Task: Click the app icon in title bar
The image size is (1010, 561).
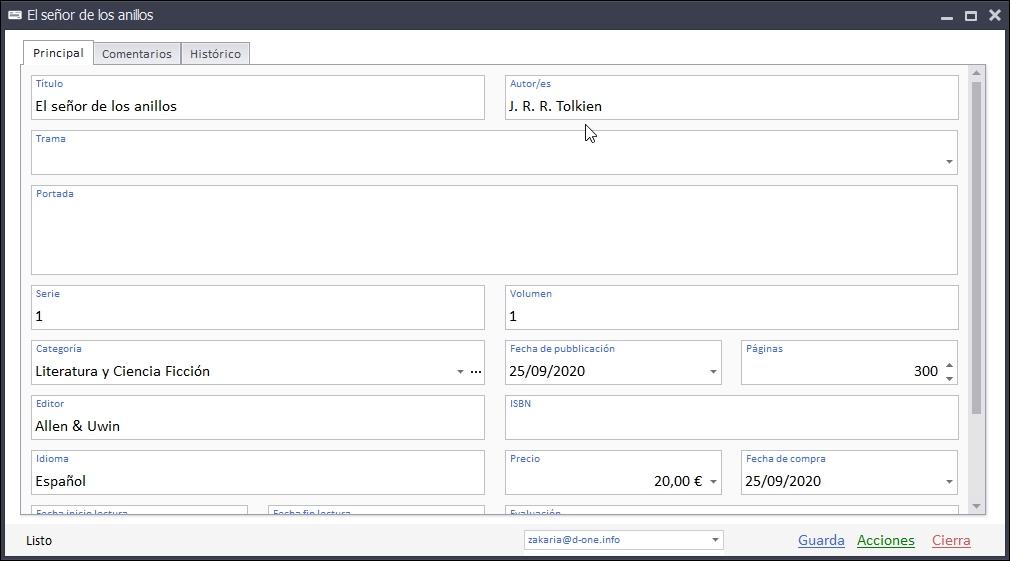Action: click(x=15, y=16)
